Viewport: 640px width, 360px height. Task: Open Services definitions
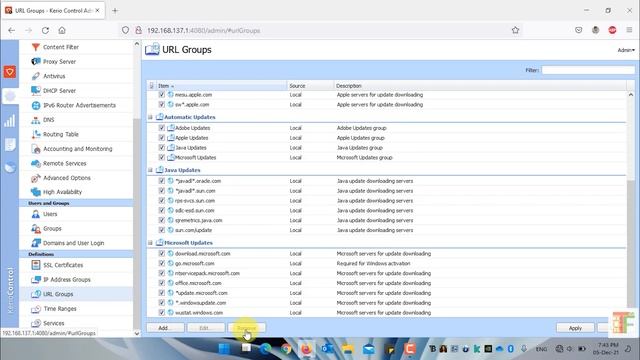click(x=53, y=323)
